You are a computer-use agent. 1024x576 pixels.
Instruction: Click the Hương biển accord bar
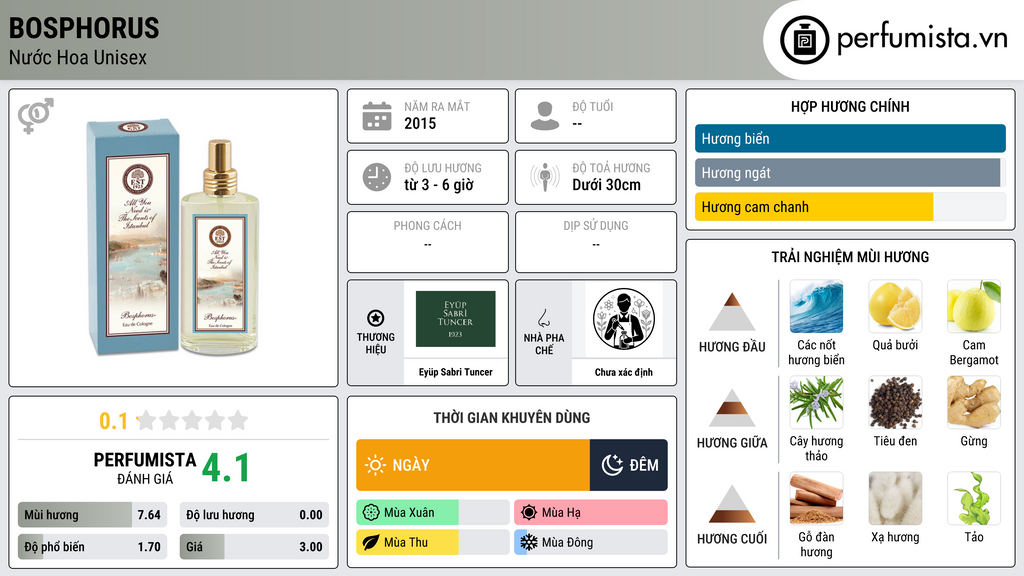coord(850,138)
